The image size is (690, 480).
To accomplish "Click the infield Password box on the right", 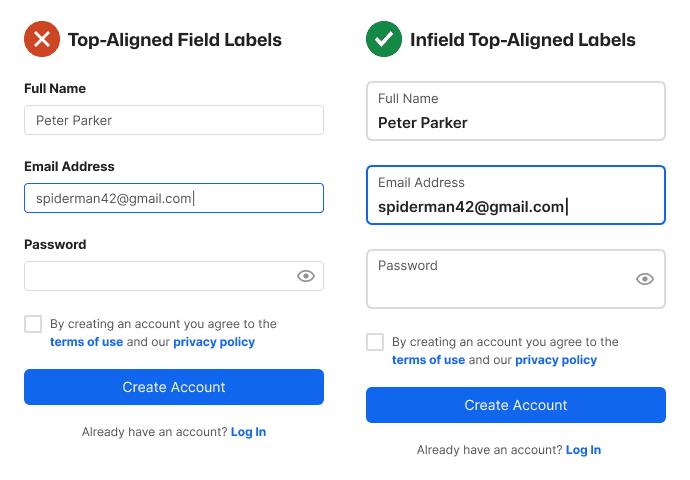I will 516,279.
